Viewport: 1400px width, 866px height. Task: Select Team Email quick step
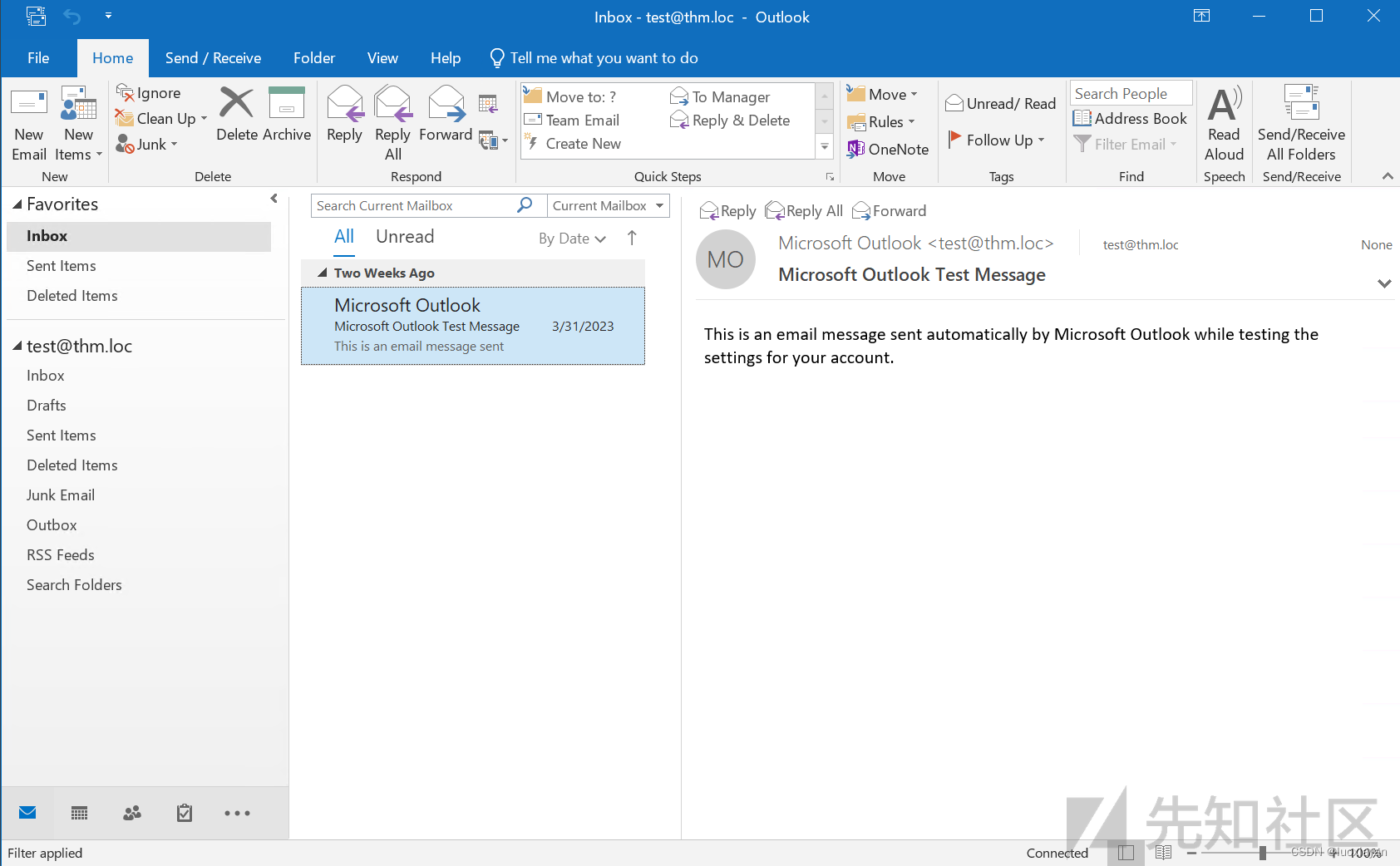click(x=572, y=120)
